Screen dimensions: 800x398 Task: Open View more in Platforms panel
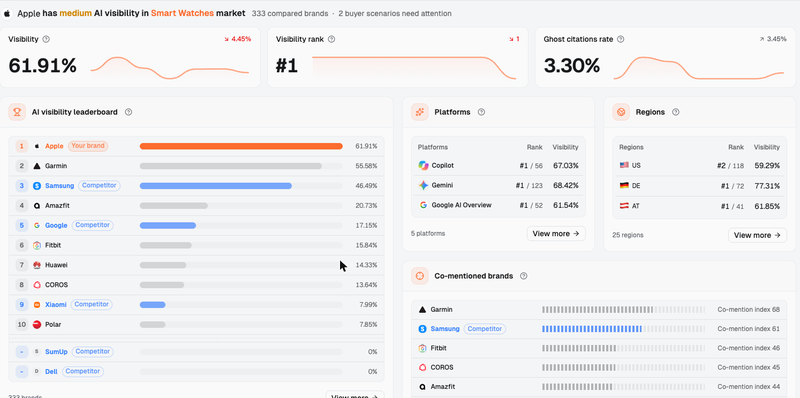556,234
